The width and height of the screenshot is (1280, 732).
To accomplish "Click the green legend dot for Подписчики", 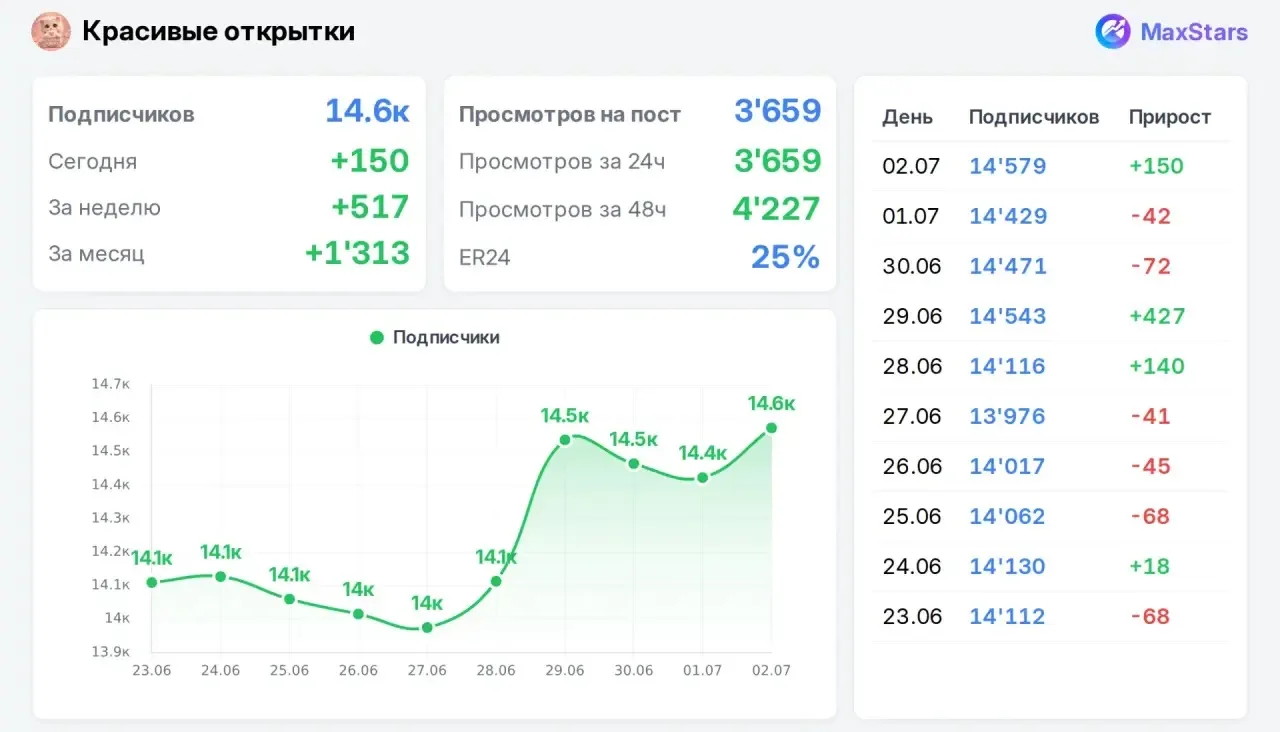I will click(x=377, y=338).
